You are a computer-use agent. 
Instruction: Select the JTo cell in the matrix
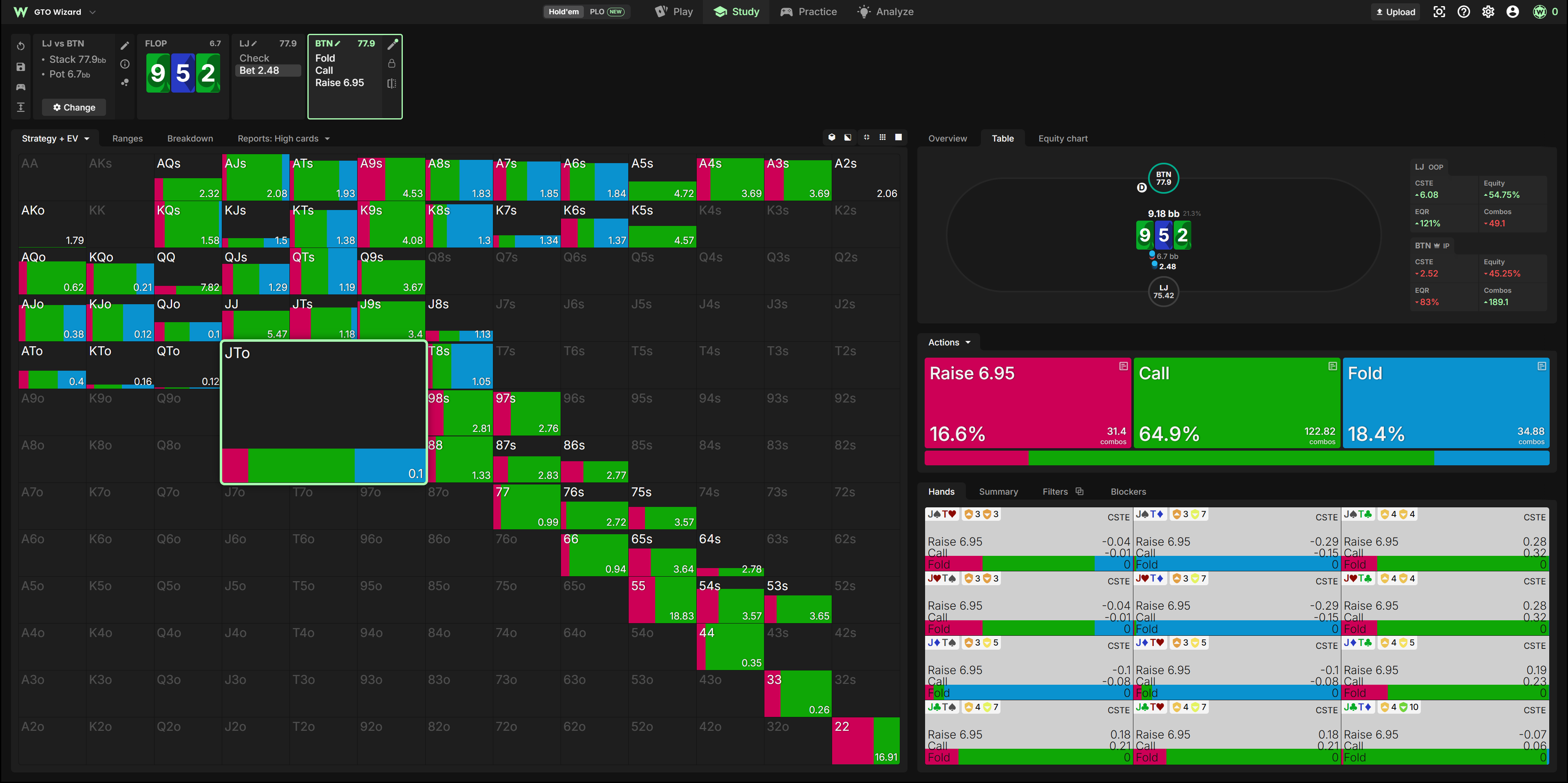click(x=323, y=412)
